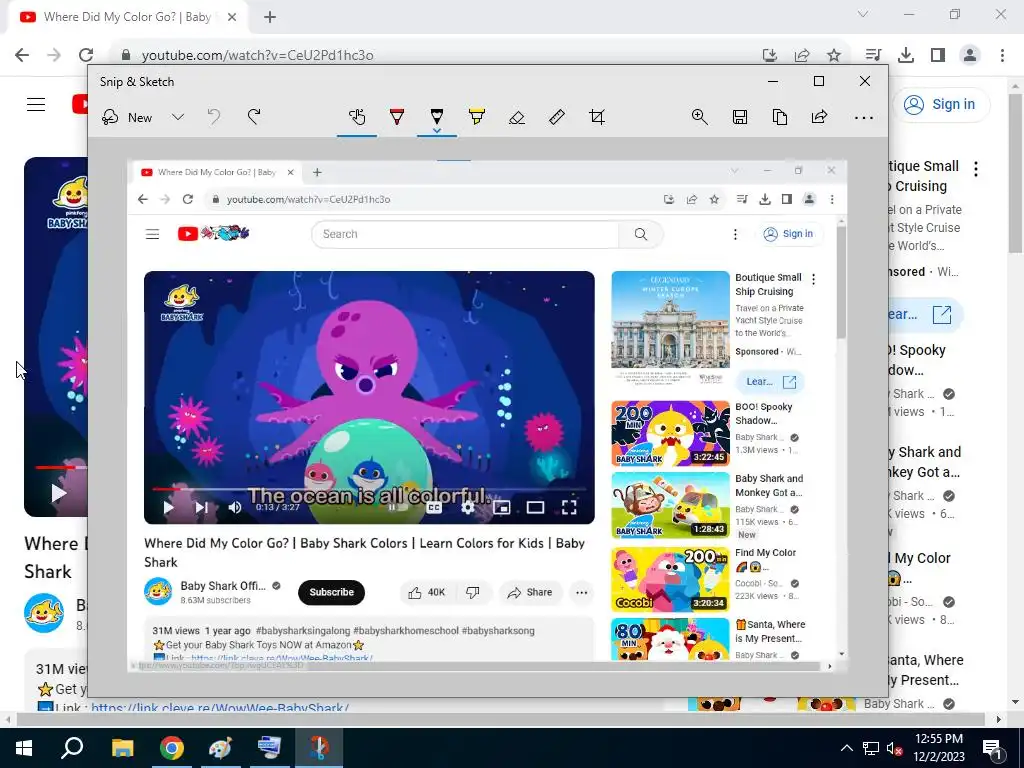The width and height of the screenshot is (1024, 768).
Task: Toggle the Touch Writing tool
Action: point(357,118)
